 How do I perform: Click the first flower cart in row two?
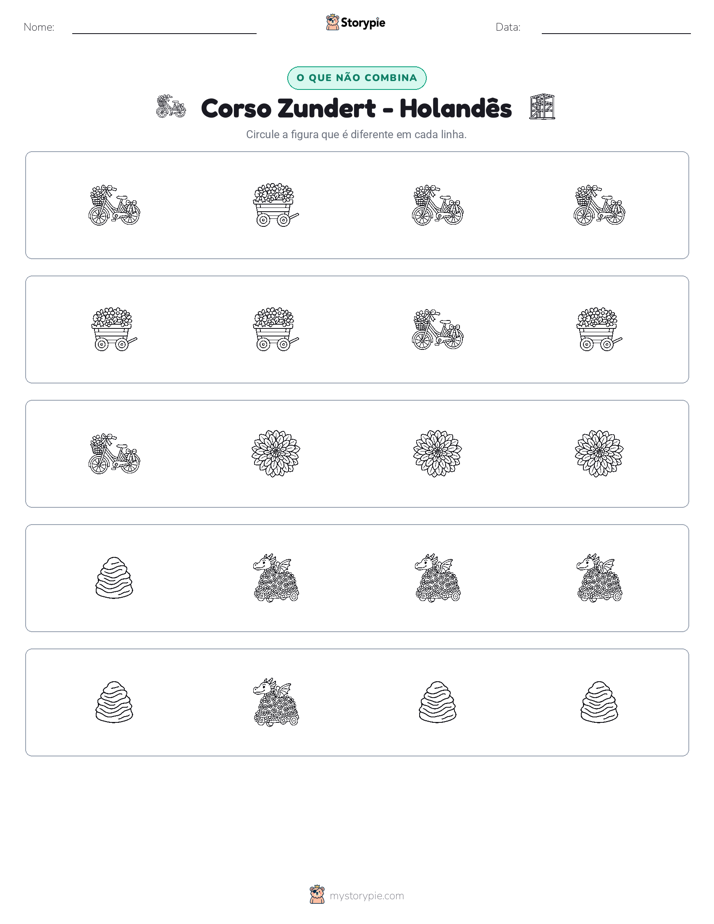pyautogui.click(x=114, y=329)
